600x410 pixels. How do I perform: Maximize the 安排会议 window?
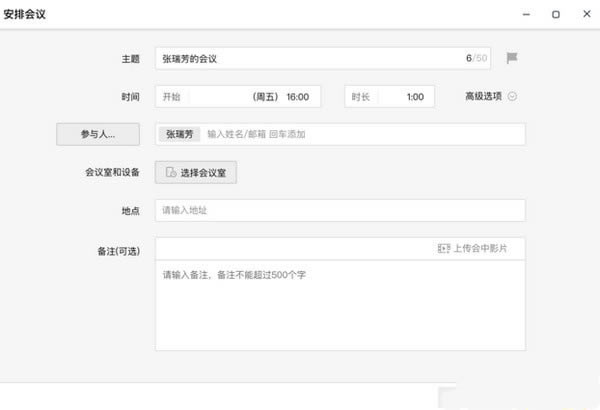click(556, 15)
